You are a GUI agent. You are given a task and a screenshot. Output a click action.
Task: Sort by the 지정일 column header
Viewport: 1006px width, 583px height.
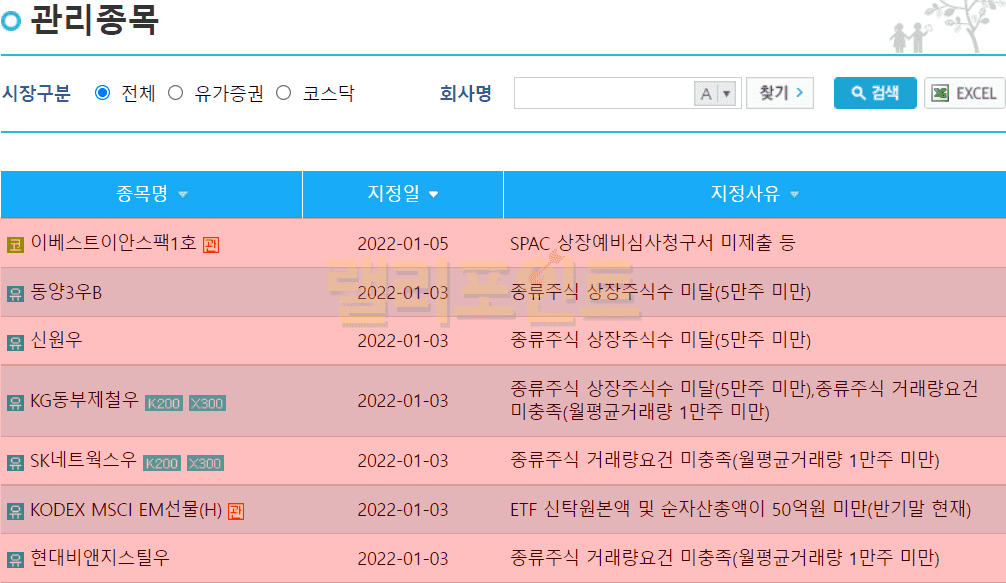pos(403,194)
